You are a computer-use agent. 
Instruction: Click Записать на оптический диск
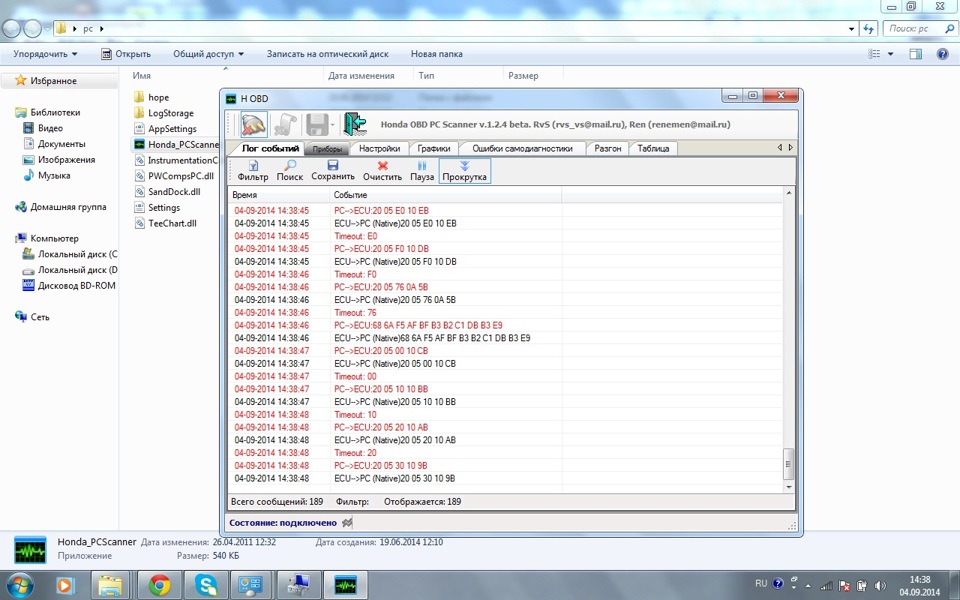pyautogui.click(x=328, y=54)
